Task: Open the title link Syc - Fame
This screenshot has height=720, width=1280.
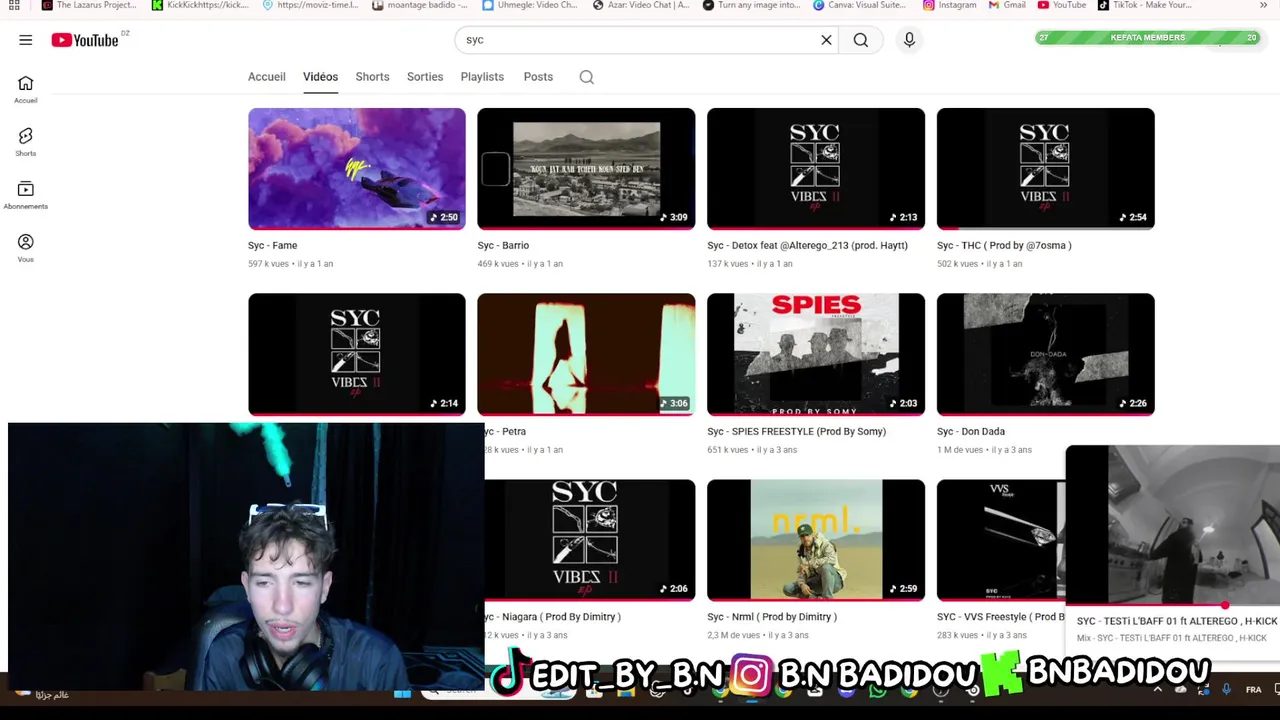Action: tap(273, 245)
